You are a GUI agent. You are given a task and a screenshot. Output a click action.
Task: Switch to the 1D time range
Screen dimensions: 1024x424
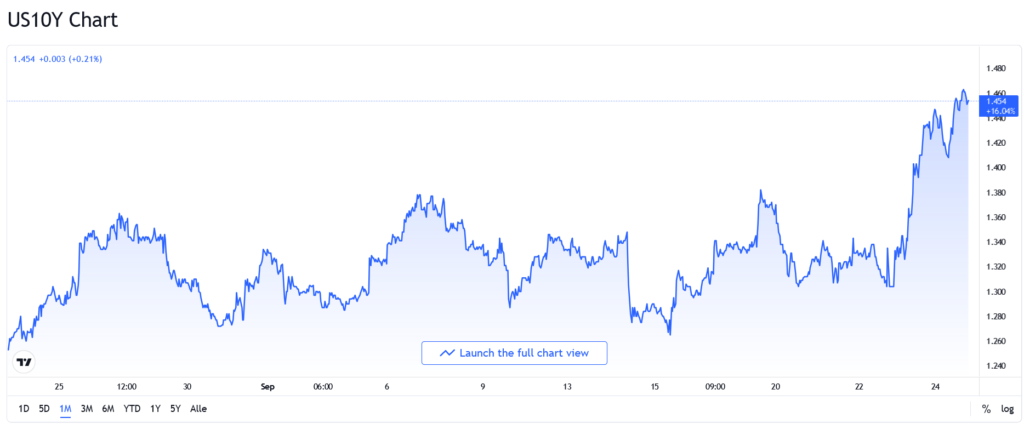pyautogui.click(x=24, y=408)
